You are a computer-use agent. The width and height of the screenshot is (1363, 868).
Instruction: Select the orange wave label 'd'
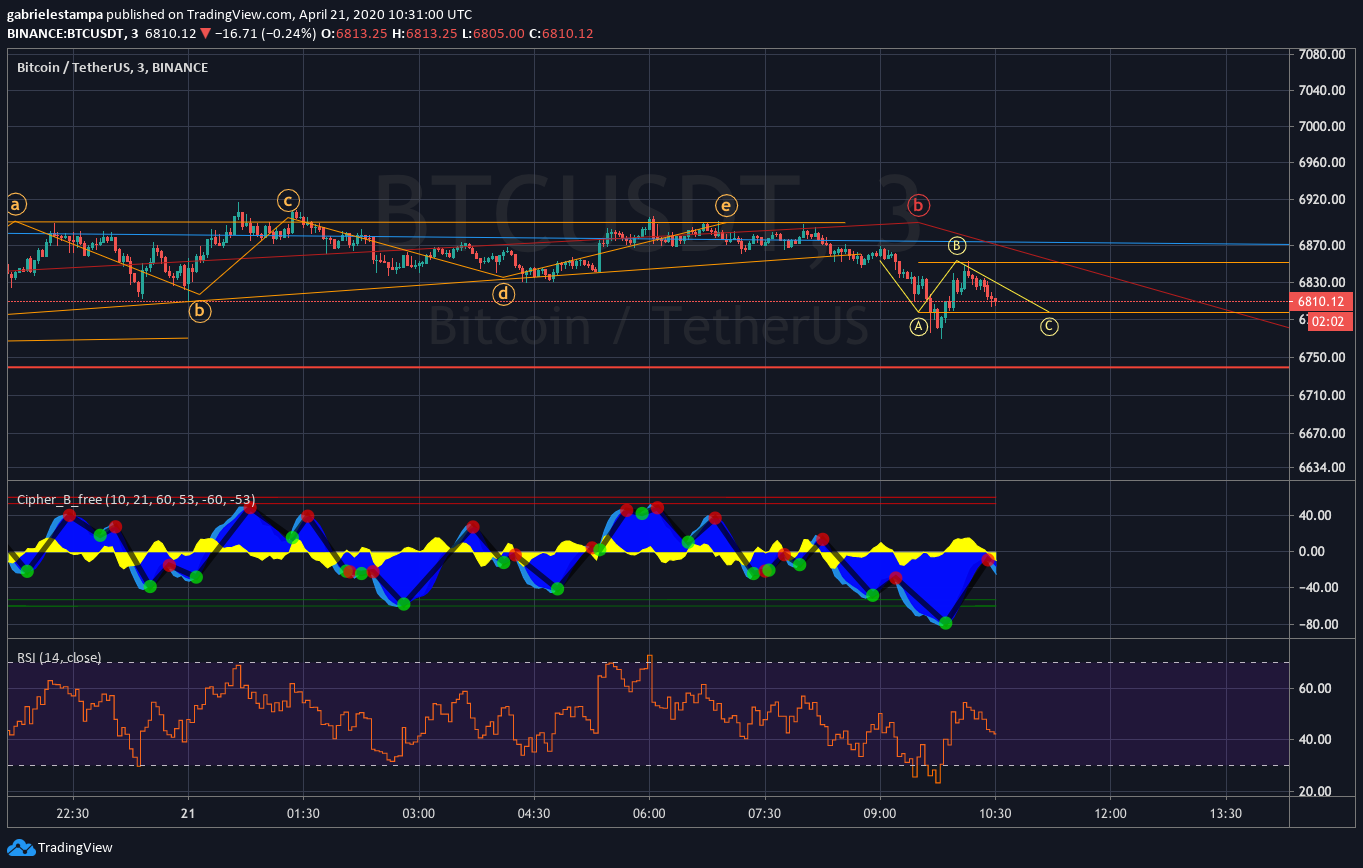(504, 294)
